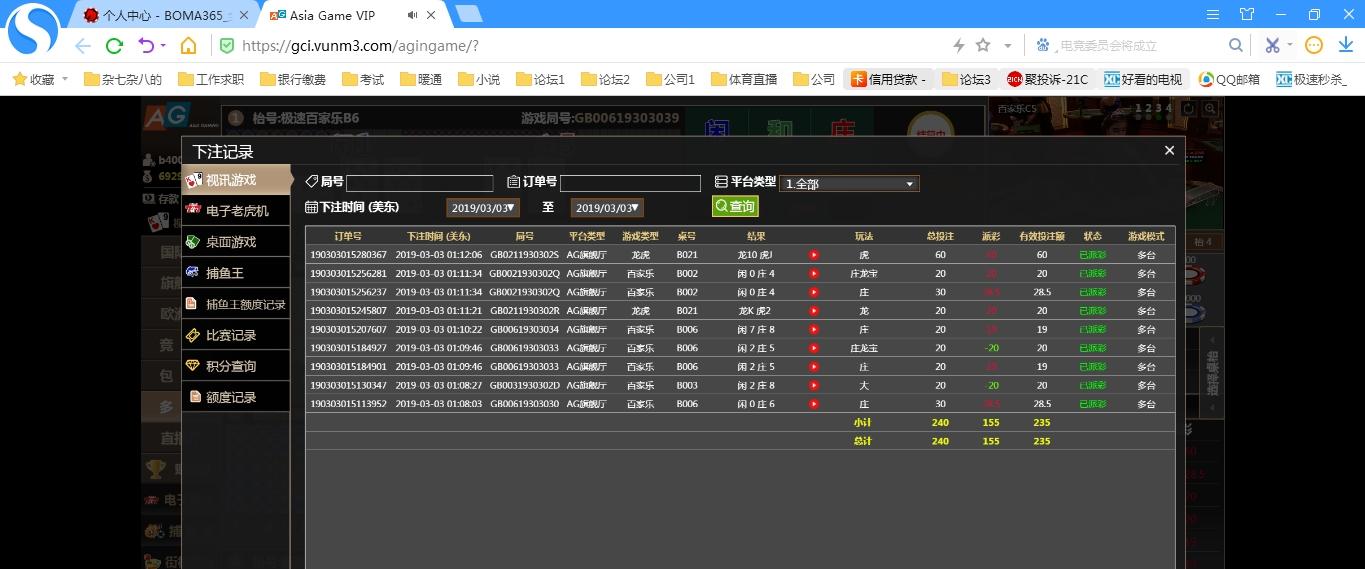Open the 体育直播 bookmark folder

tap(743, 79)
